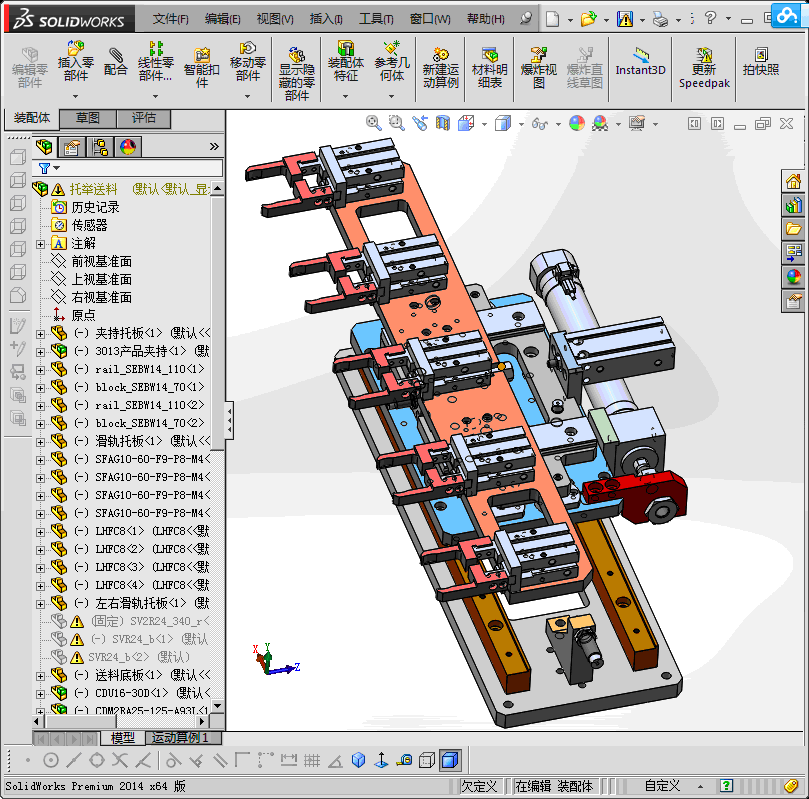Open Bill of Materials (材料明细表)
Screen dimensions: 809x799
click(490, 68)
